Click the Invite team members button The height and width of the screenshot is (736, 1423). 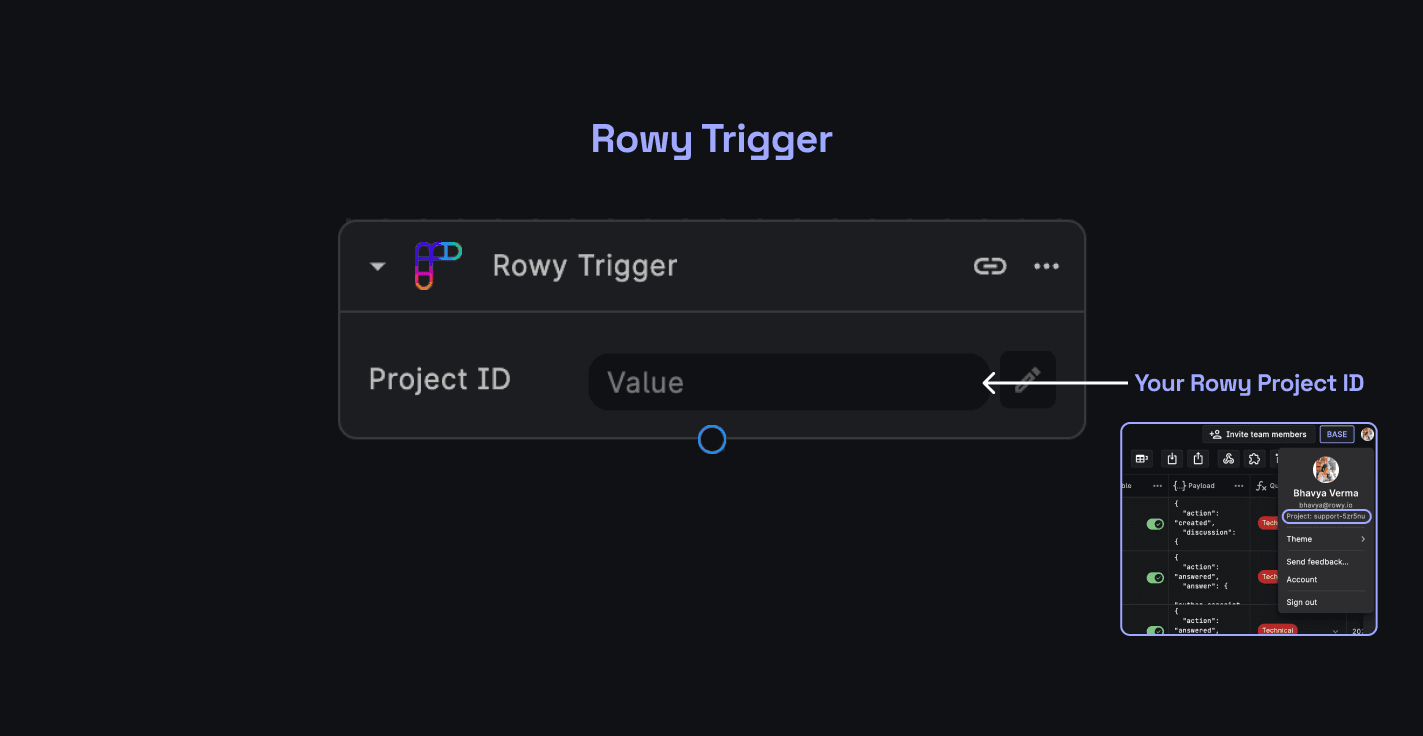pyautogui.click(x=1258, y=434)
